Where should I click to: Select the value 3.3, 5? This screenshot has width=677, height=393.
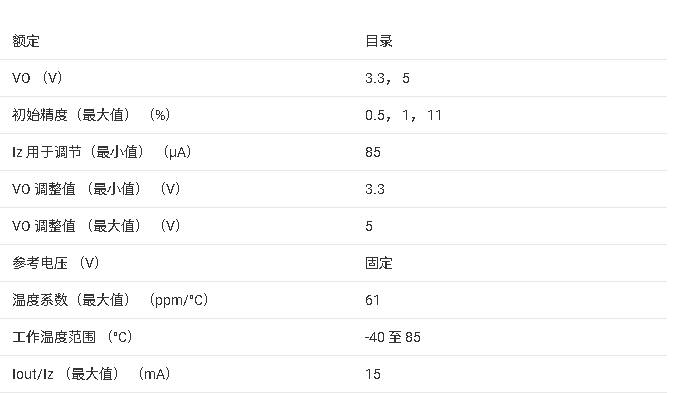point(387,78)
